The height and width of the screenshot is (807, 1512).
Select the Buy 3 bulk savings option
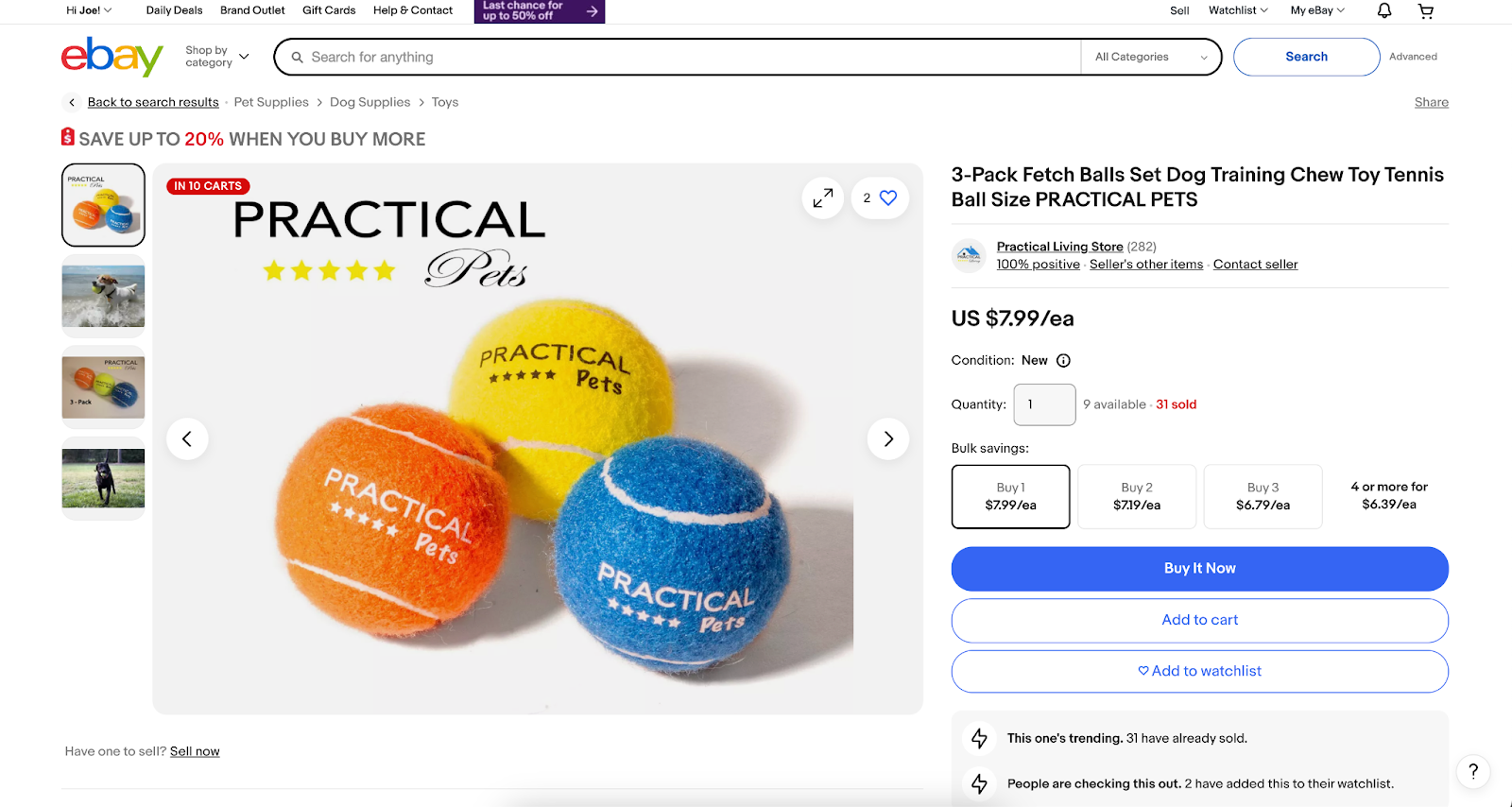click(1263, 496)
